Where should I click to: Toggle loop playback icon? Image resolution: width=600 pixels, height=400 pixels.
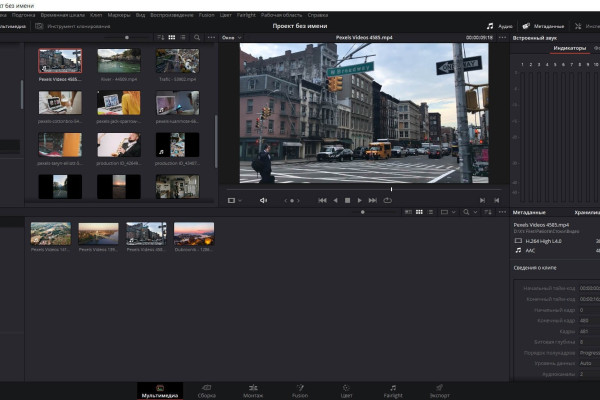pos(387,200)
